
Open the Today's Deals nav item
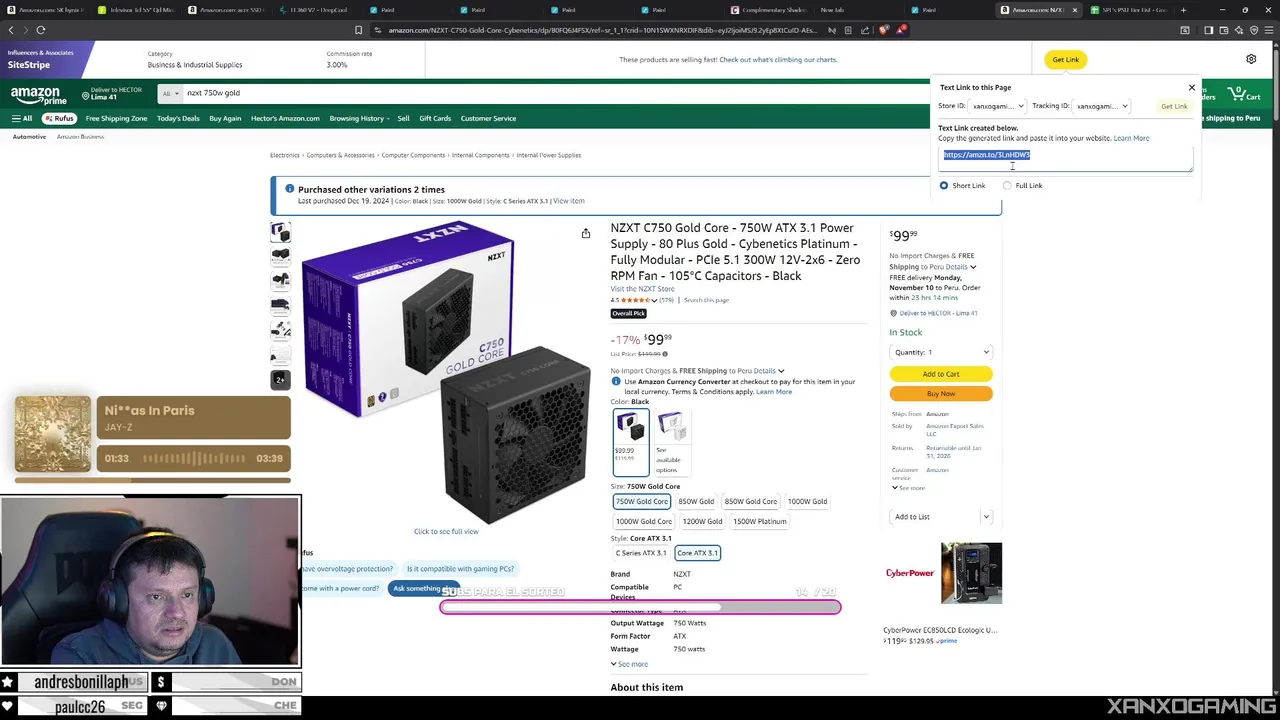(178, 118)
